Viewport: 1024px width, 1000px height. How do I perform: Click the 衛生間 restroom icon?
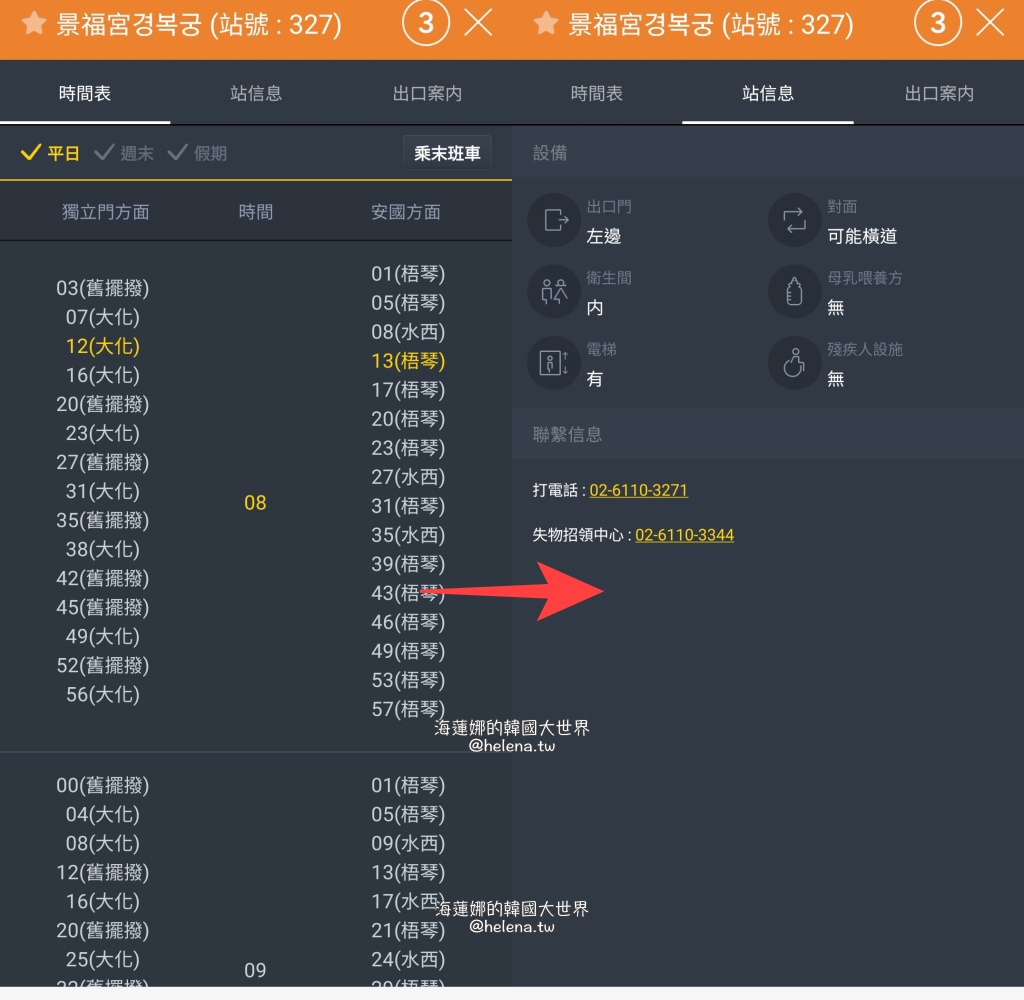[x=554, y=292]
